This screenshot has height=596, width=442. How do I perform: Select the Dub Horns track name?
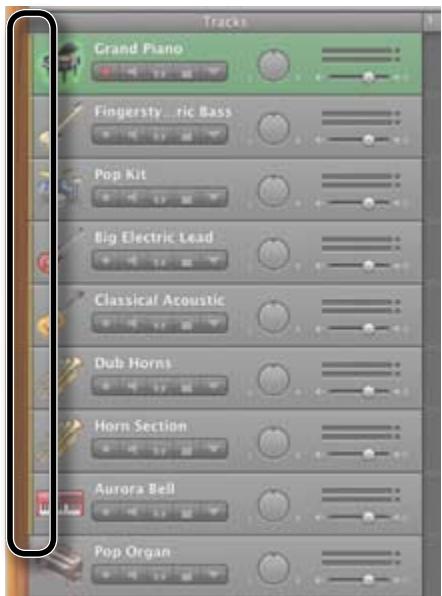point(133,363)
